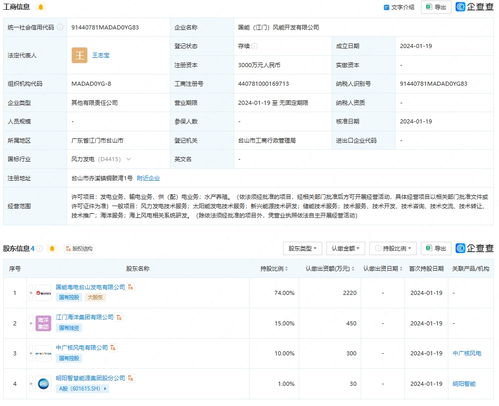Open shareholder 明阳智慧能源集团股份公司 link

(x=90, y=378)
